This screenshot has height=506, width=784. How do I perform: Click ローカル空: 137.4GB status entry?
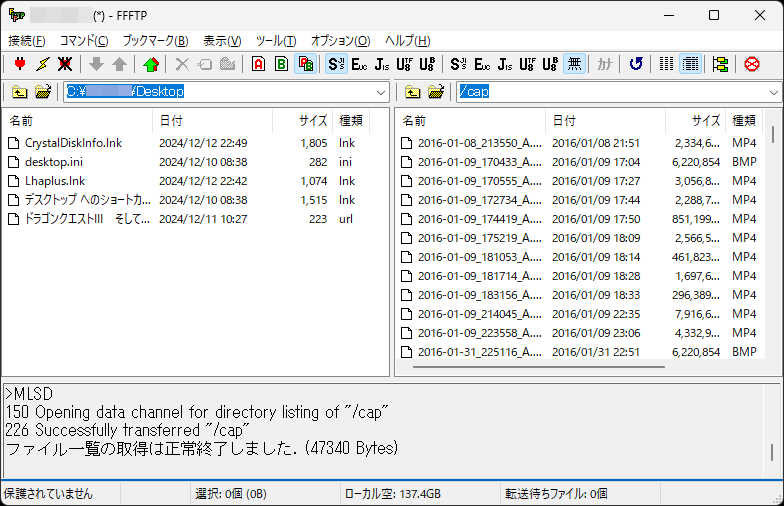393,494
